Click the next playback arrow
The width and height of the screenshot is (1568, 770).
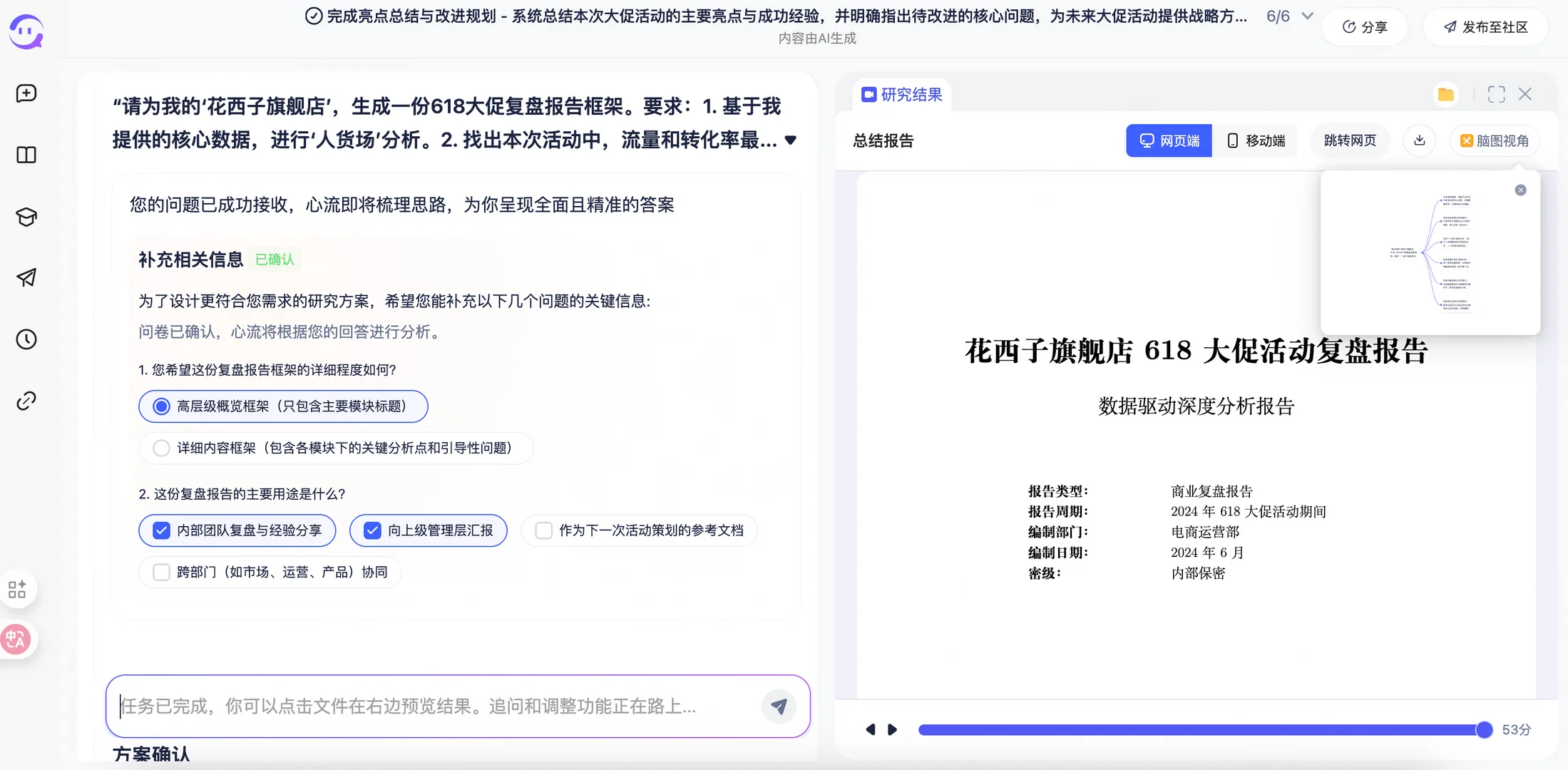[892, 729]
